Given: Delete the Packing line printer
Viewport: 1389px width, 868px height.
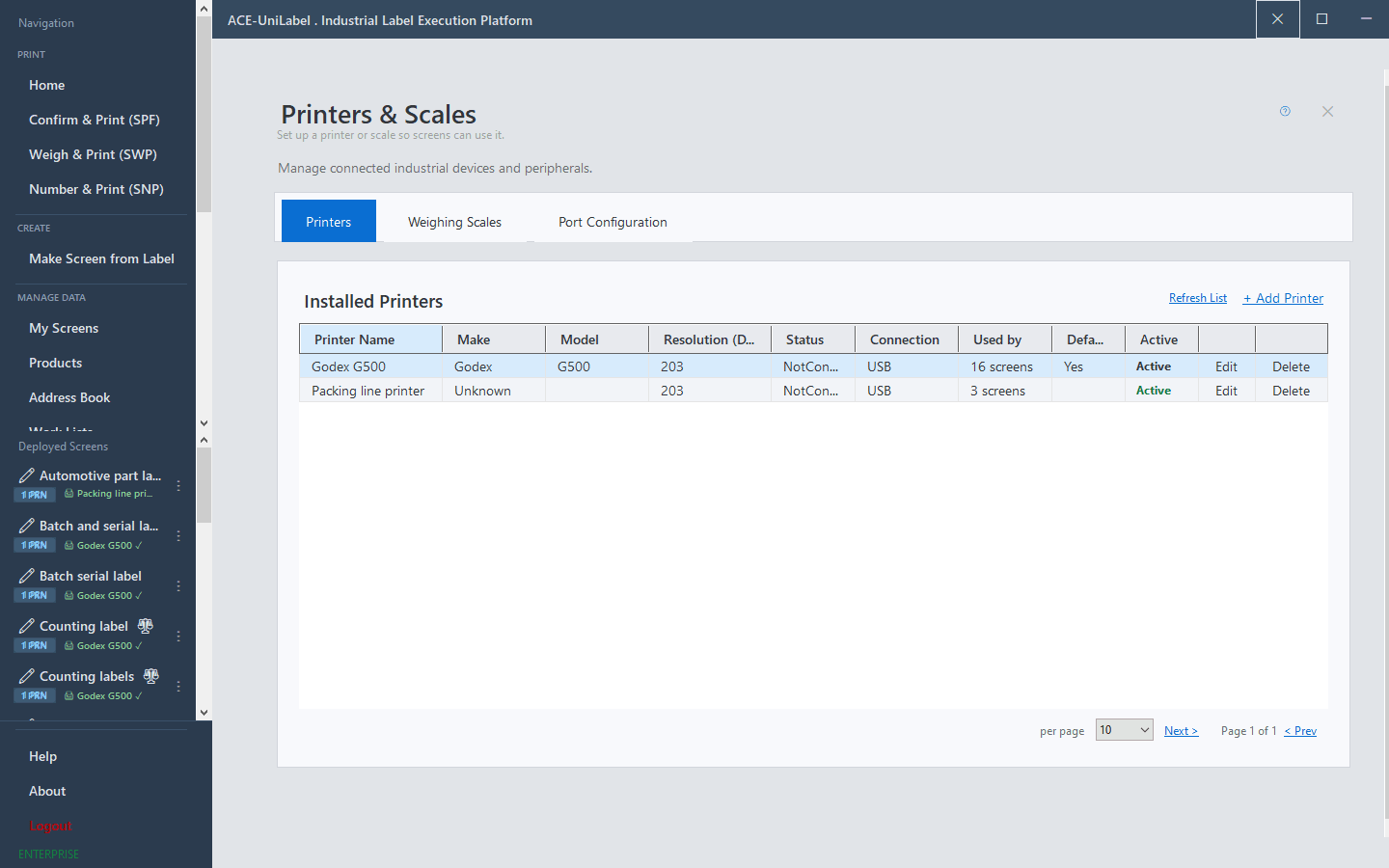Looking at the screenshot, I should (1291, 391).
